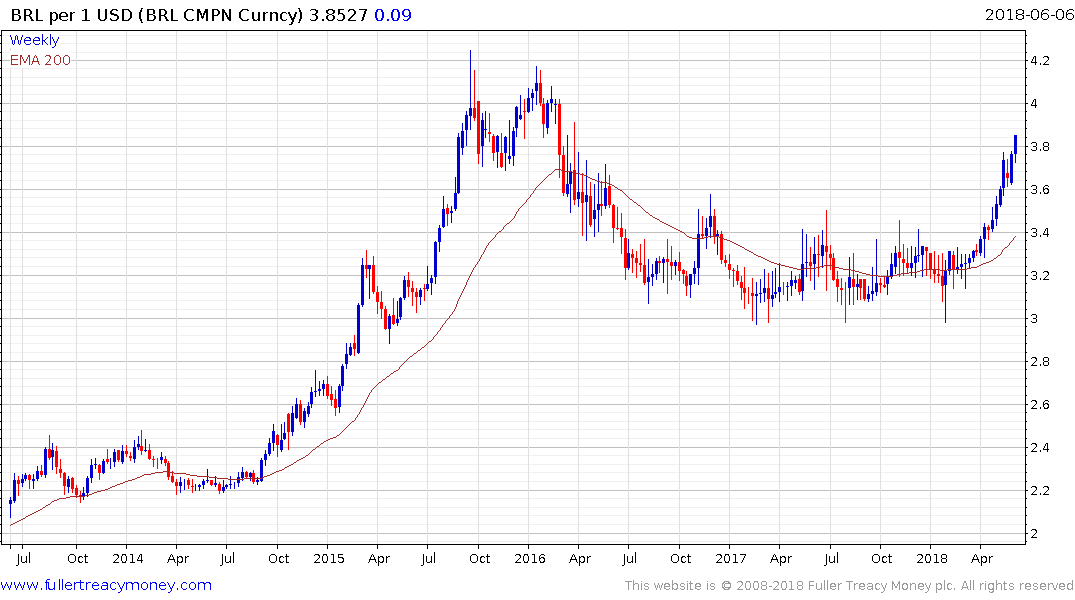Click the 3 price axis label
Viewport: 1075px width, 600px height.
click(1034, 318)
